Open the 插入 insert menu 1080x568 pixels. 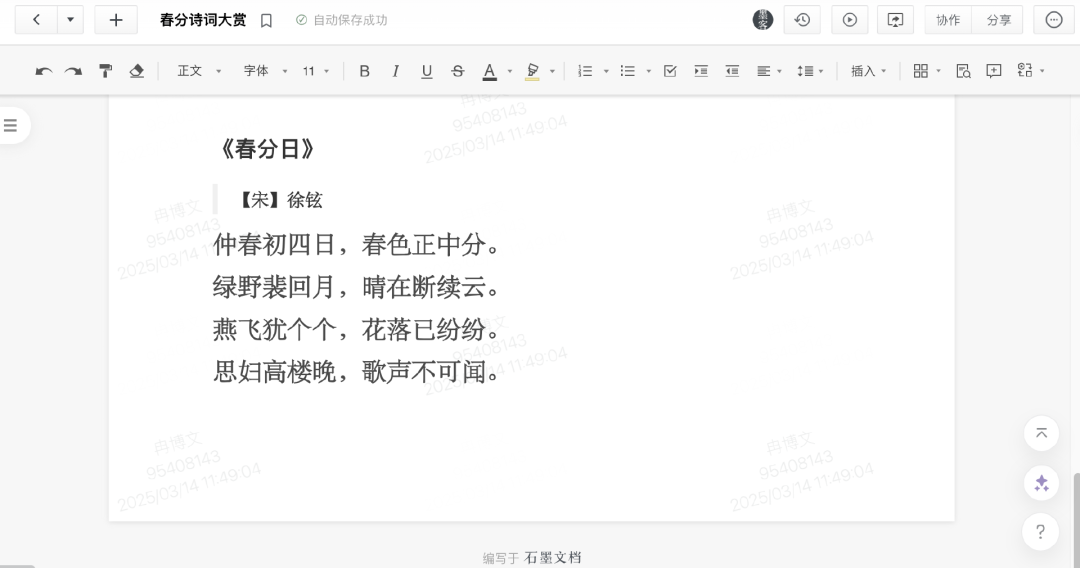[868, 71]
